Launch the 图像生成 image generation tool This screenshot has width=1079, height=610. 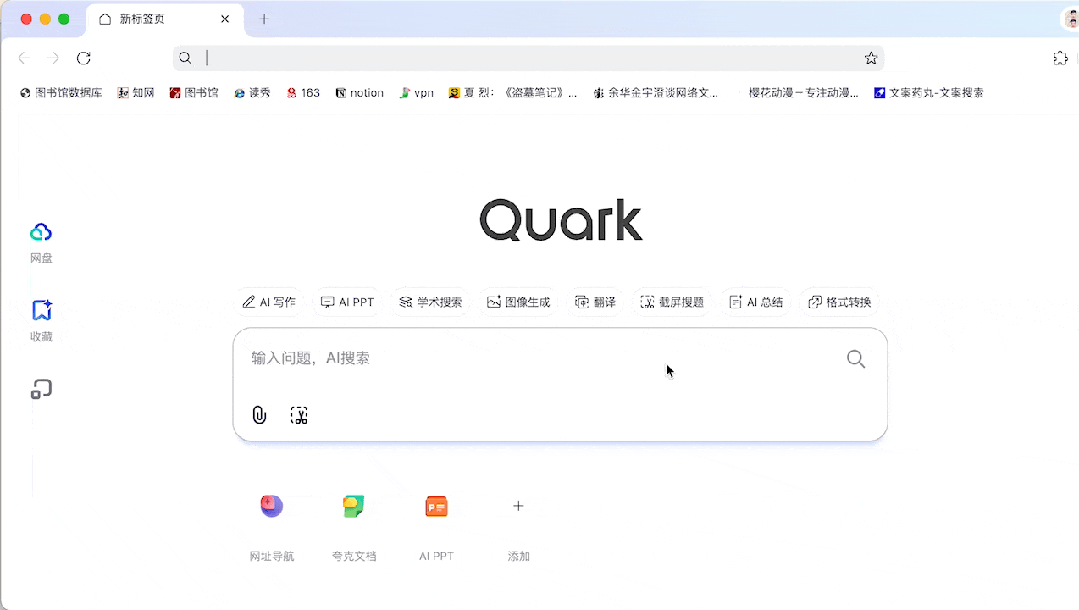(518, 301)
